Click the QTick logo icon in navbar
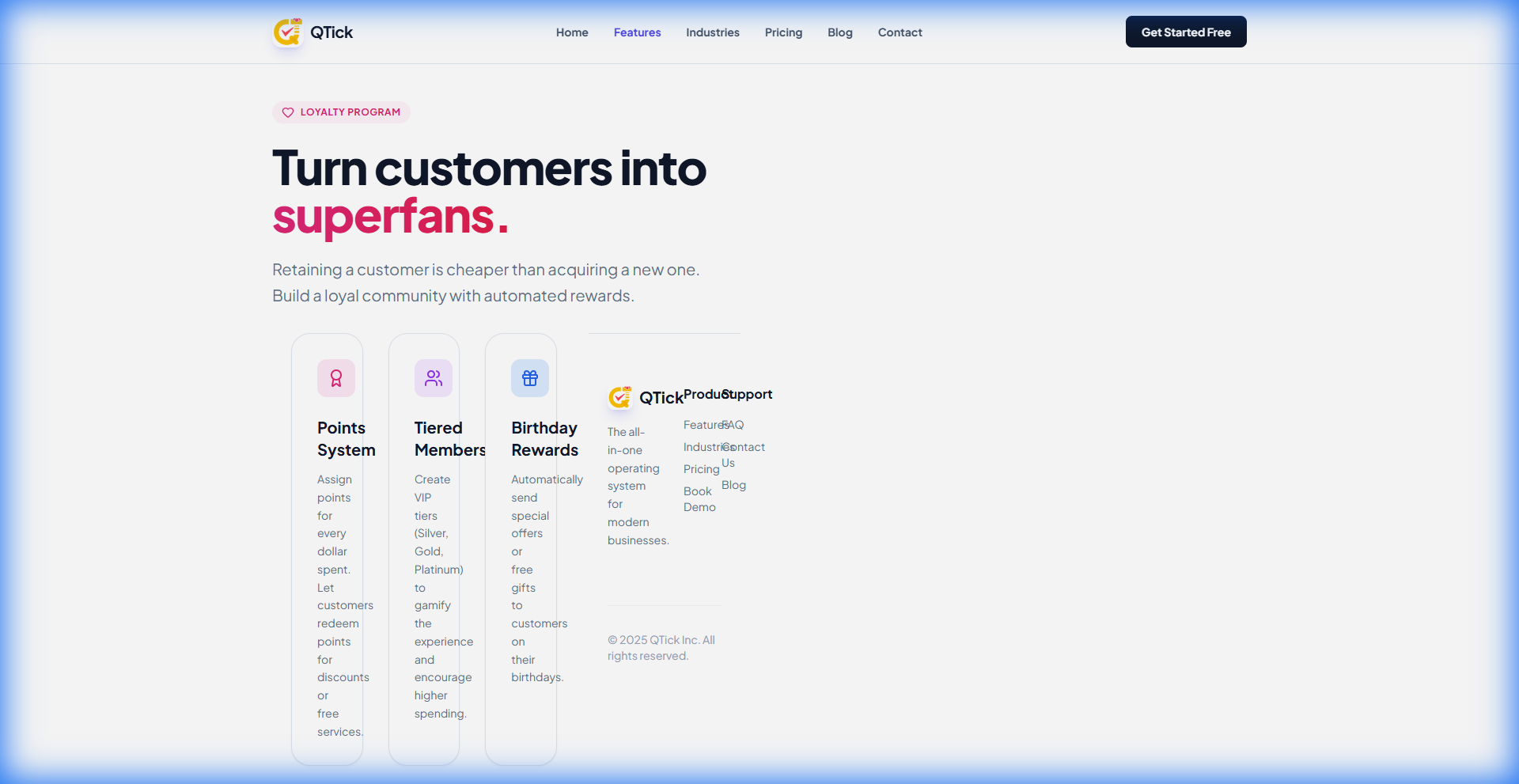The height and width of the screenshot is (784, 1519). click(x=288, y=32)
